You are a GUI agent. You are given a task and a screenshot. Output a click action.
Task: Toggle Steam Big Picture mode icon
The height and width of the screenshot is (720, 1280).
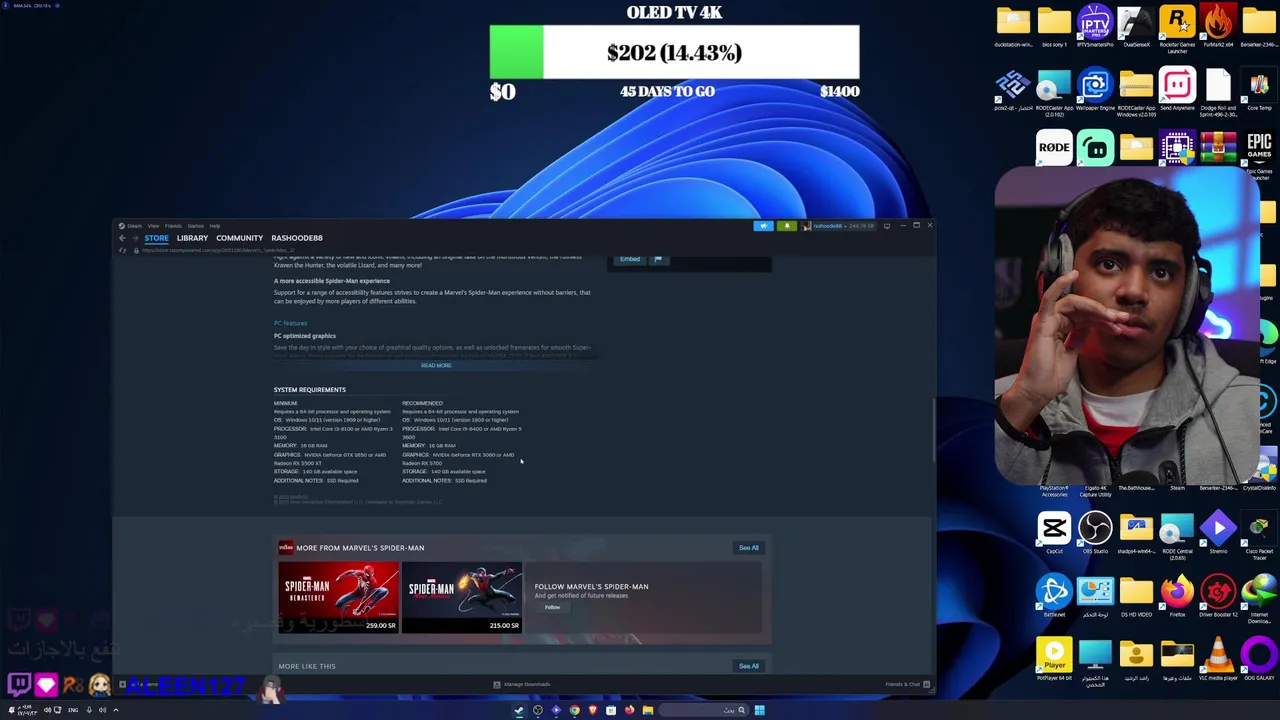coord(886,226)
